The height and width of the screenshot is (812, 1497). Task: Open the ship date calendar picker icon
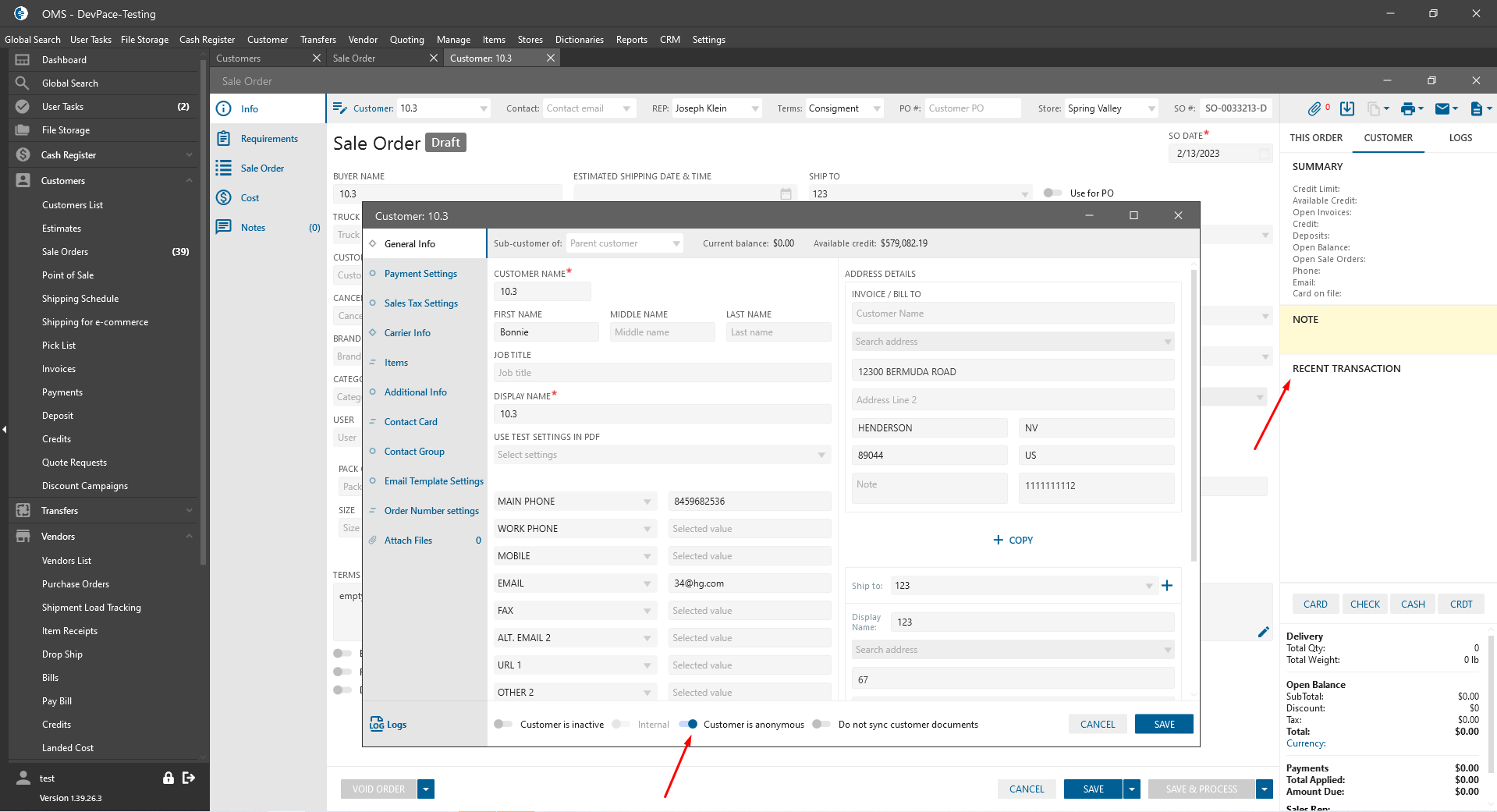786,193
